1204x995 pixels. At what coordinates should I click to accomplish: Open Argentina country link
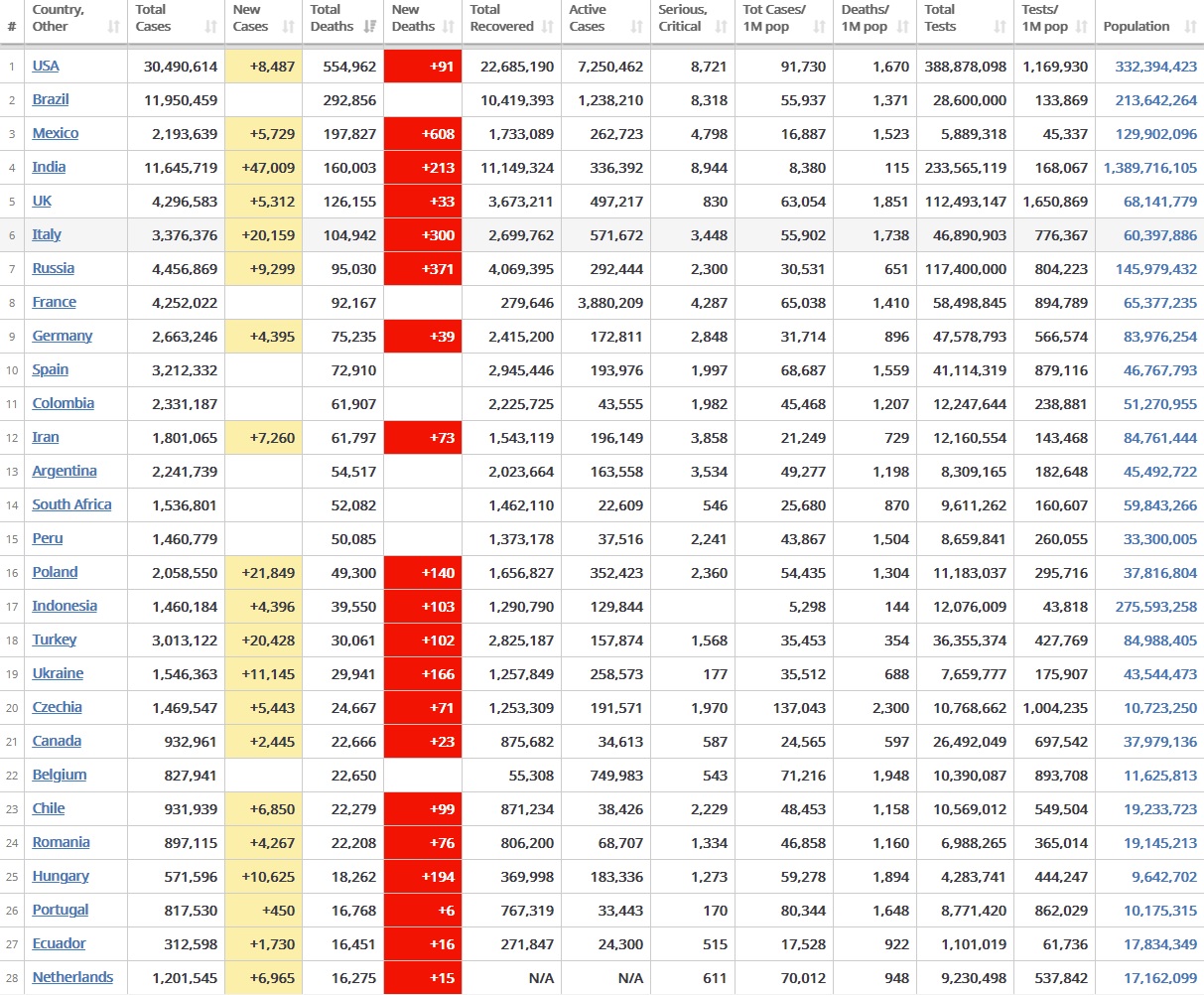pyautogui.click(x=65, y=471)
